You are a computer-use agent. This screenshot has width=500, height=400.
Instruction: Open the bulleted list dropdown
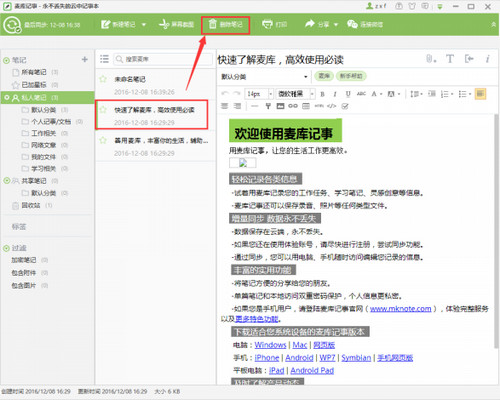(x=465, y=94)
